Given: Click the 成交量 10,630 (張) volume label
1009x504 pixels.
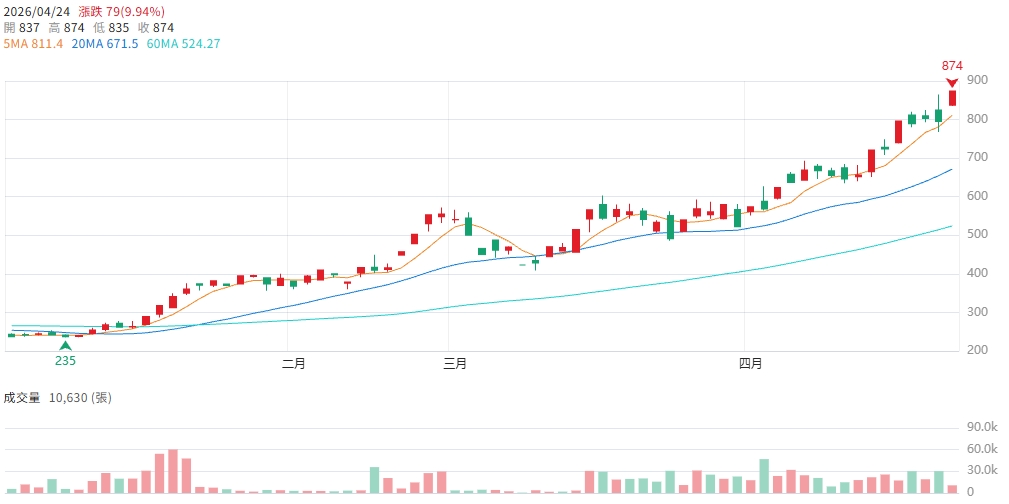Looking at the screenshot, I should click(x=58, y=398).
